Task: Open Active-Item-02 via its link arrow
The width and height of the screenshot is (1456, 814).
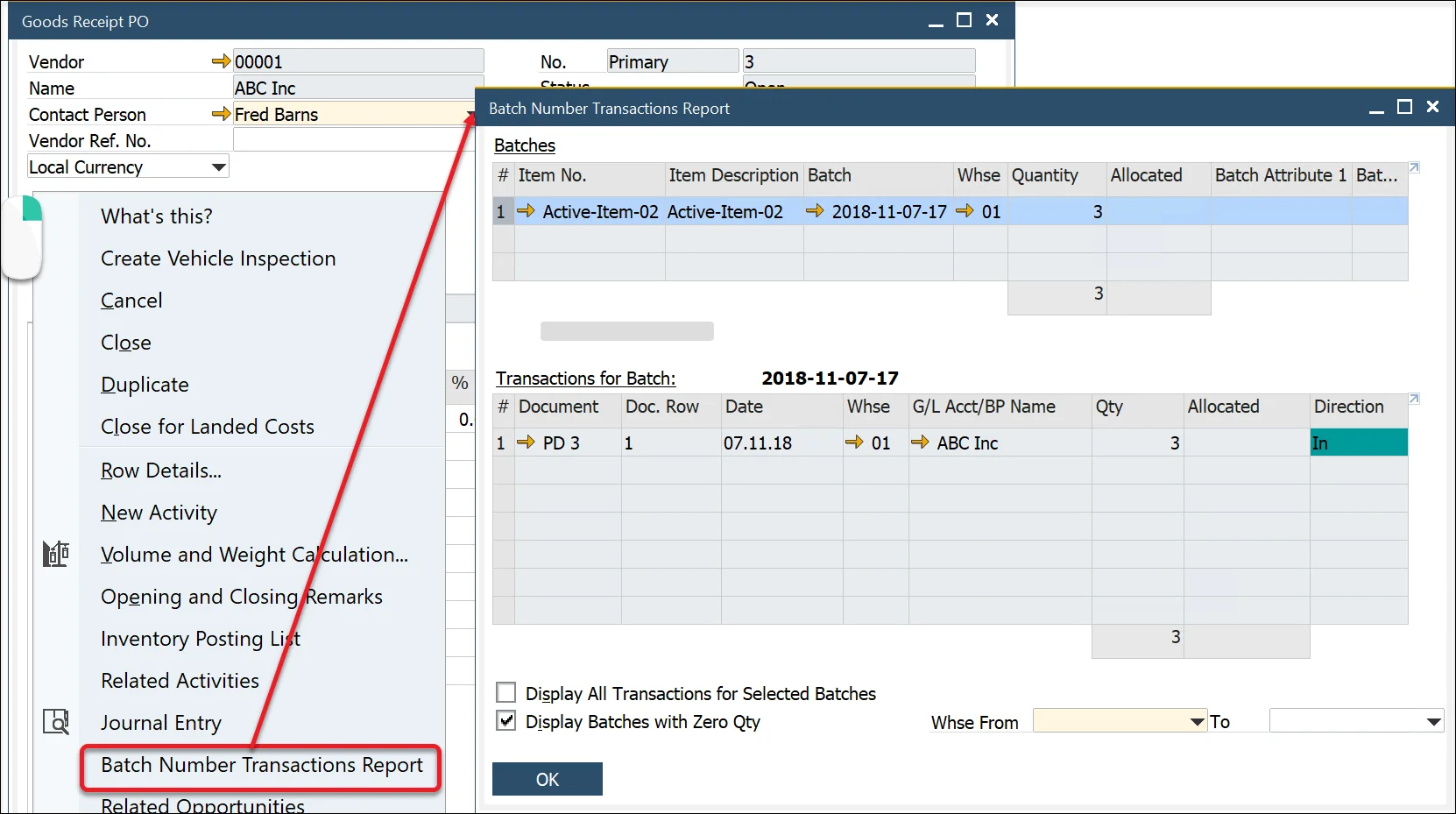Action: coord(526,211)
